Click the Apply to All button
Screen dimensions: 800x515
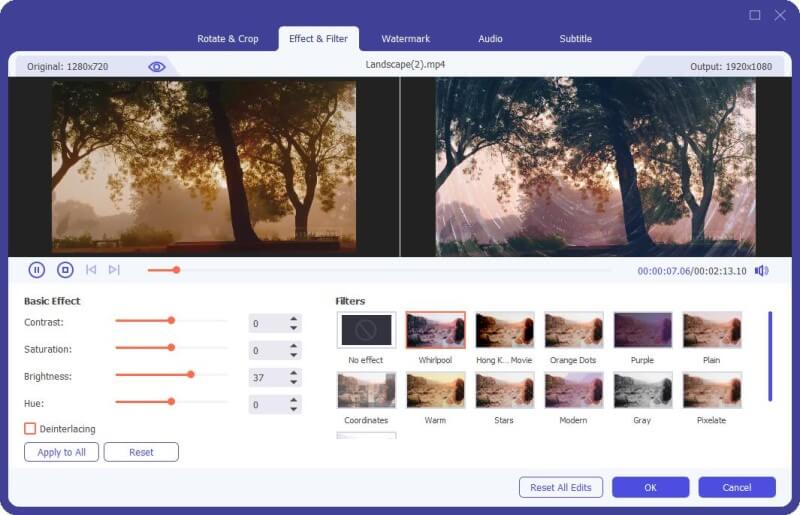[61, 452]
